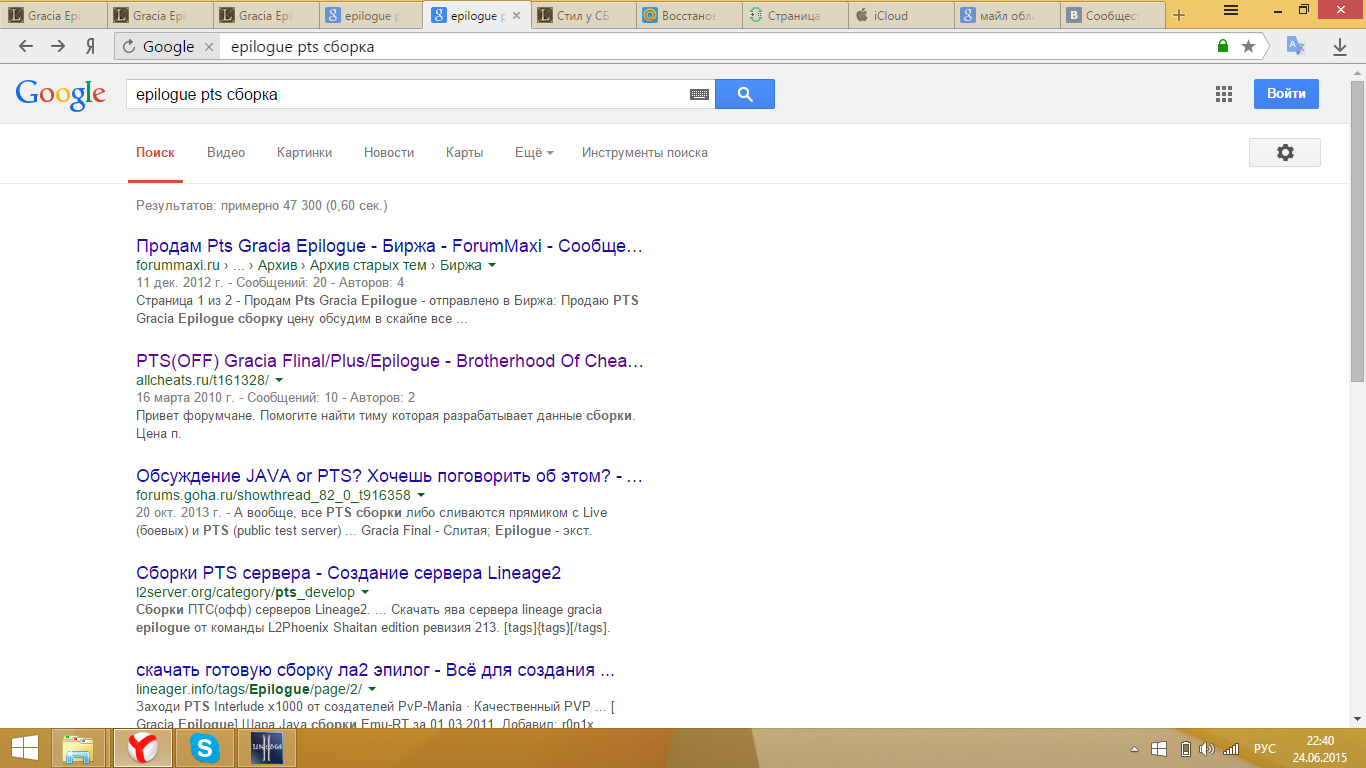Click the page translate icon
This screenshot has height=768, width=1366.
(1295, 46)
